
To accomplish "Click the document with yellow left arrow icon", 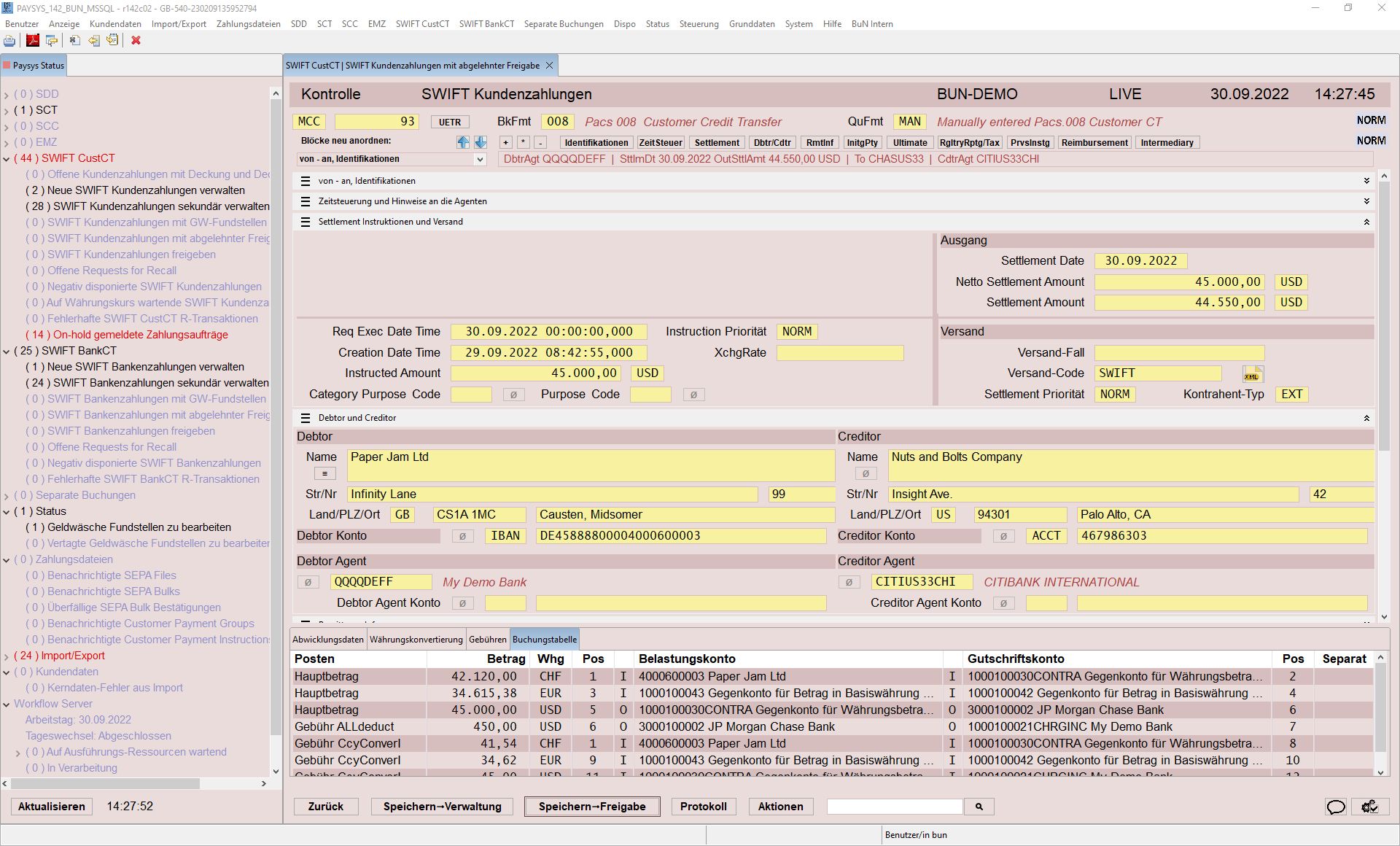I will pos(94,41).
